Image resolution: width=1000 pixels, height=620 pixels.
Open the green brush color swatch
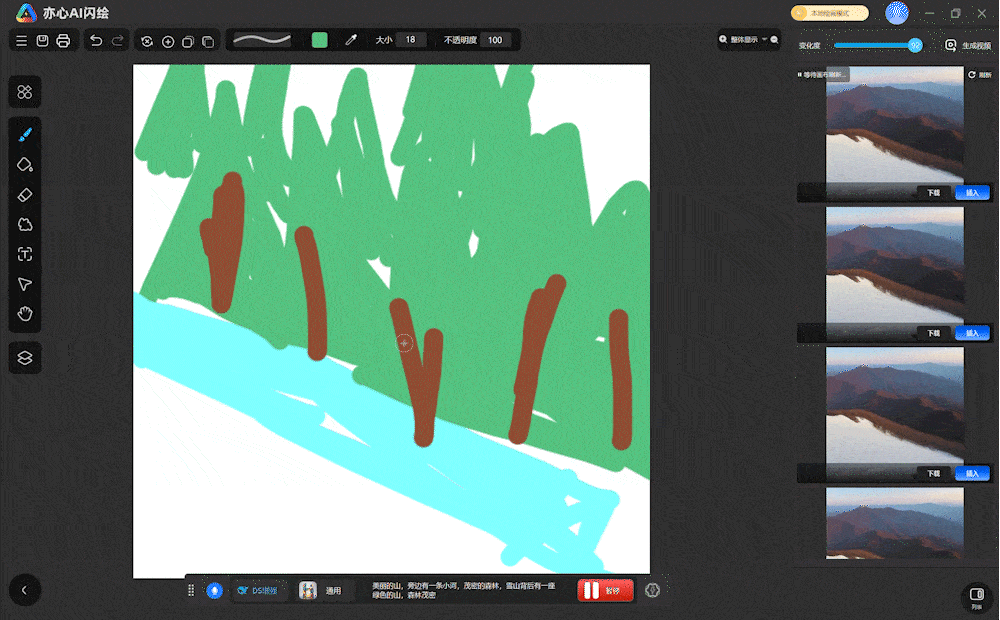pos(320,41)
